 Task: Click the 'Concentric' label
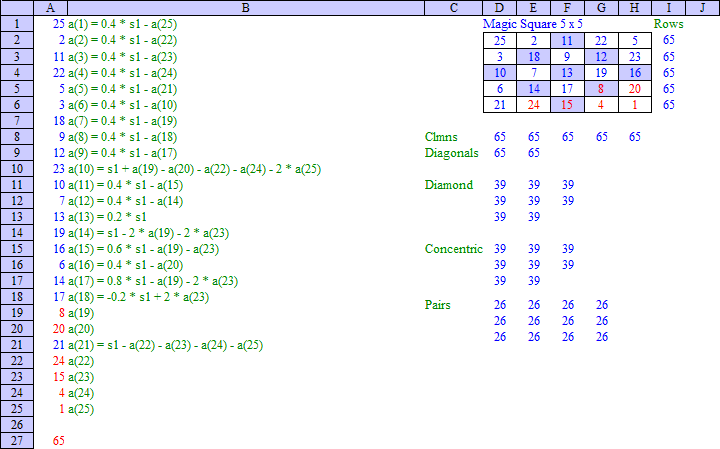click(454, 249)
